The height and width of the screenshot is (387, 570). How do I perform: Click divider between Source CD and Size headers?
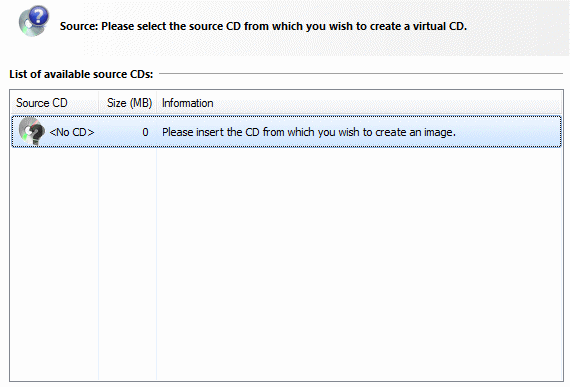[99, 103]
